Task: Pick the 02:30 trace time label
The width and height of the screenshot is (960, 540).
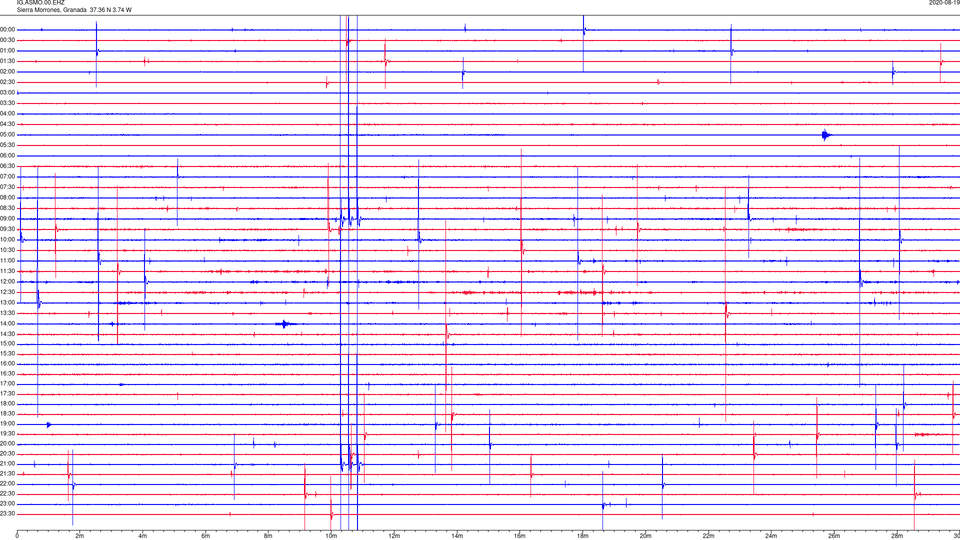Action: click(8, 82)
